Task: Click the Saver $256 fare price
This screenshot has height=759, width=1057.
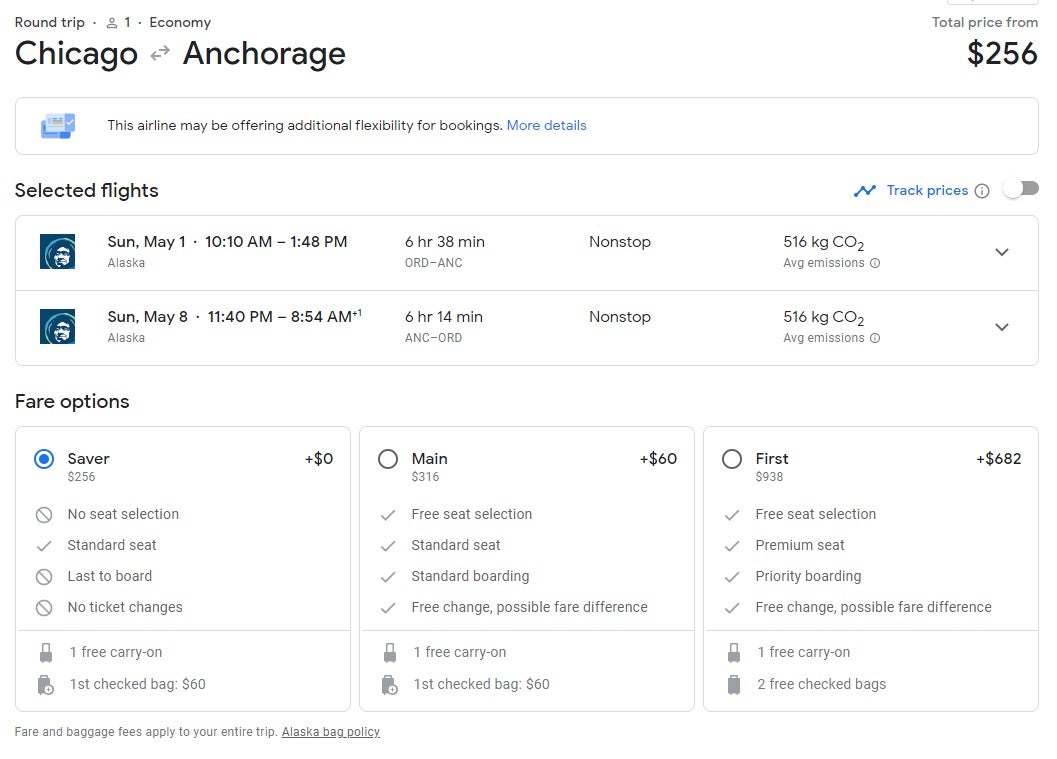Action: pos(81,477)
